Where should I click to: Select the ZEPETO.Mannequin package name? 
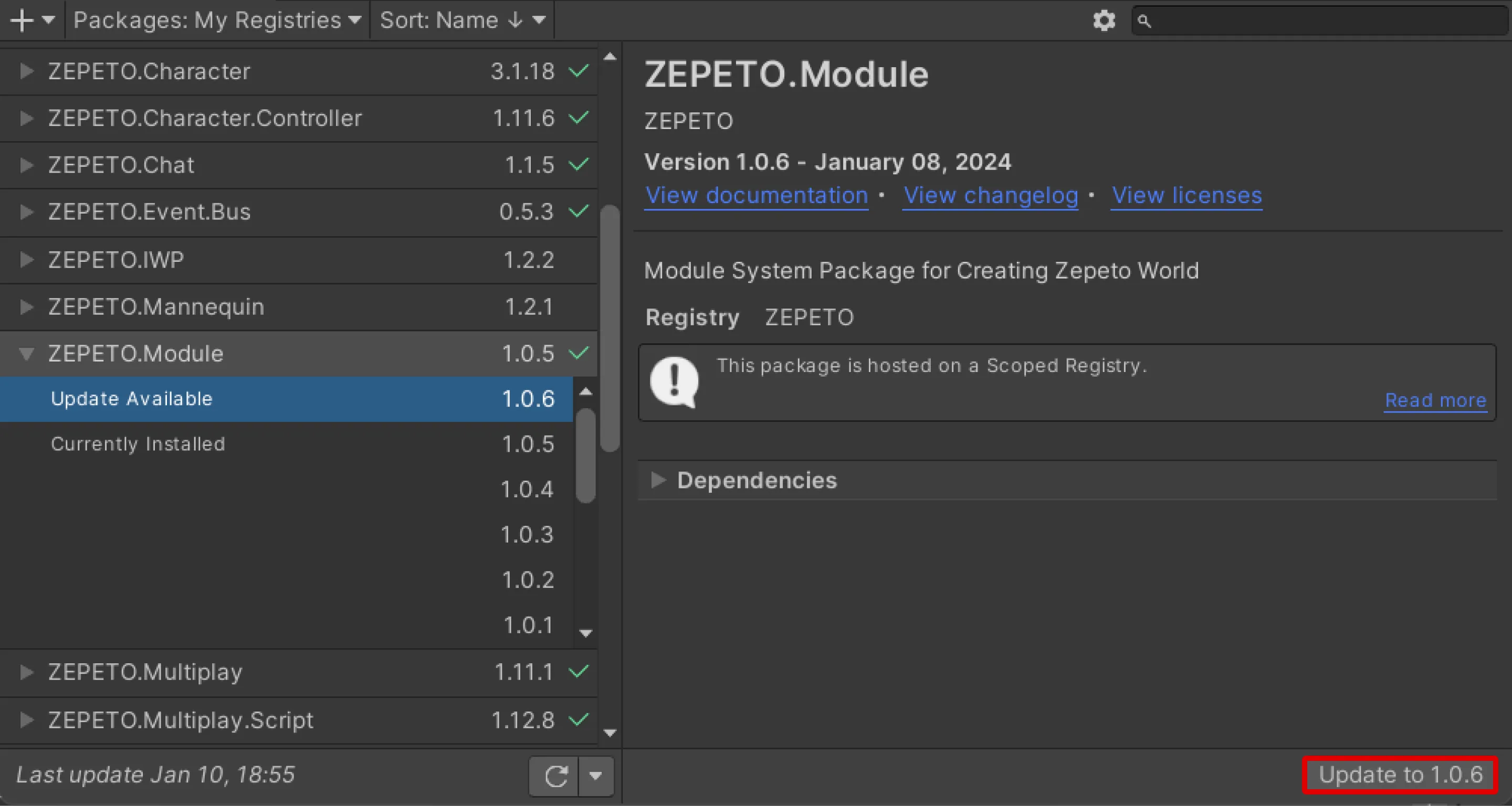(x=156, y=307)
